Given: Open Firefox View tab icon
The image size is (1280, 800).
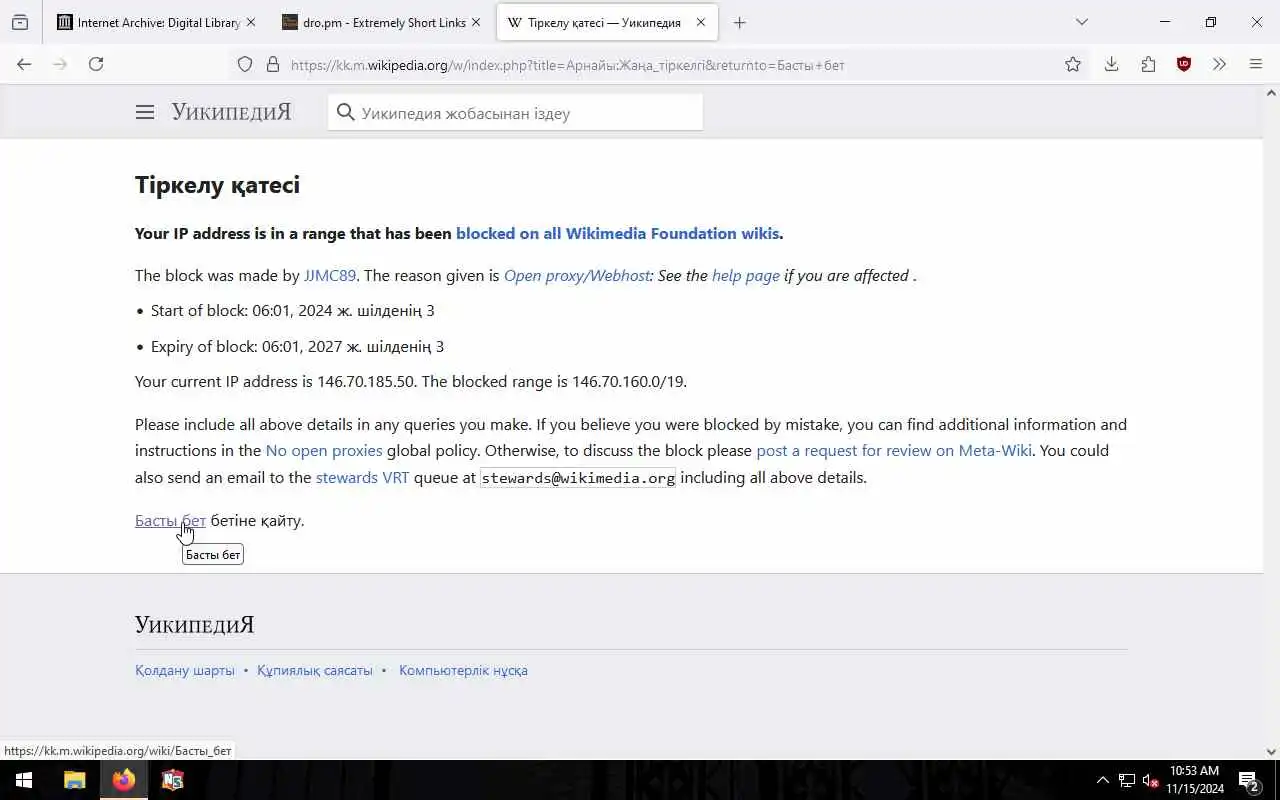Looking at the screenshot, I should 20,22.
